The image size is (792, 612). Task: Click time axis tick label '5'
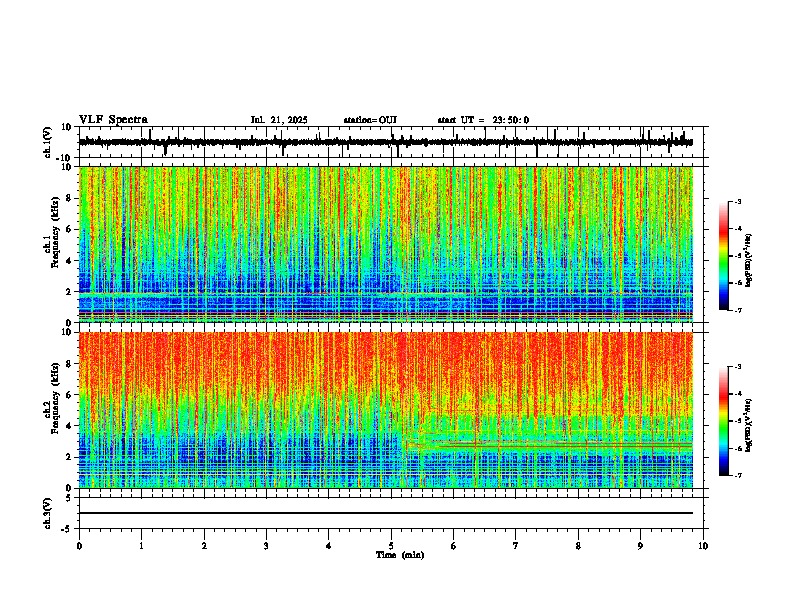point(391,546)
